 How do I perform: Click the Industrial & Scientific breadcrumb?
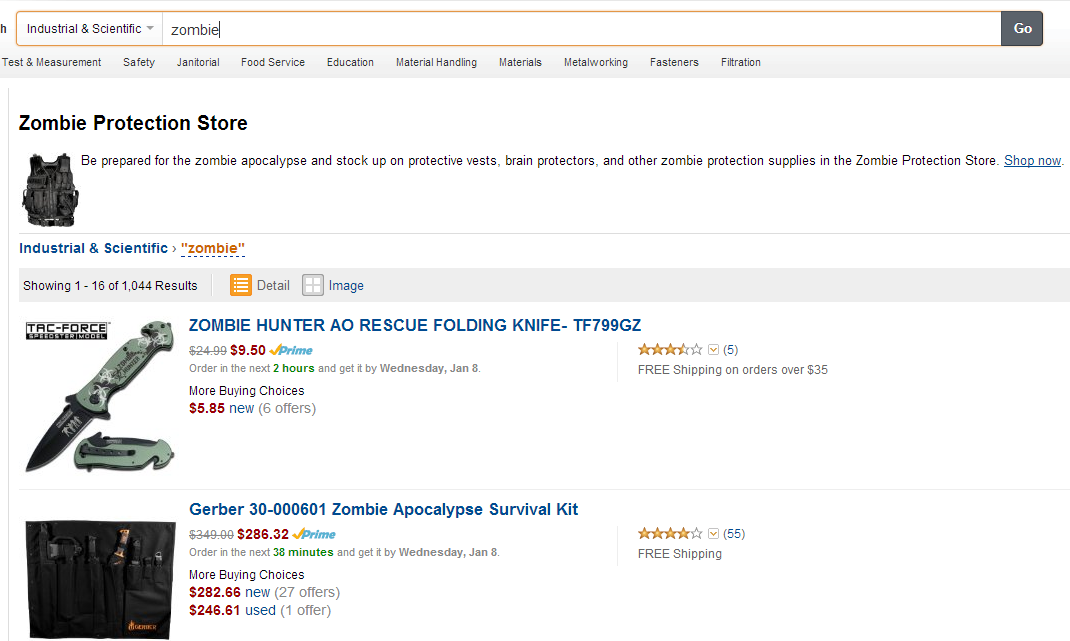93,248
